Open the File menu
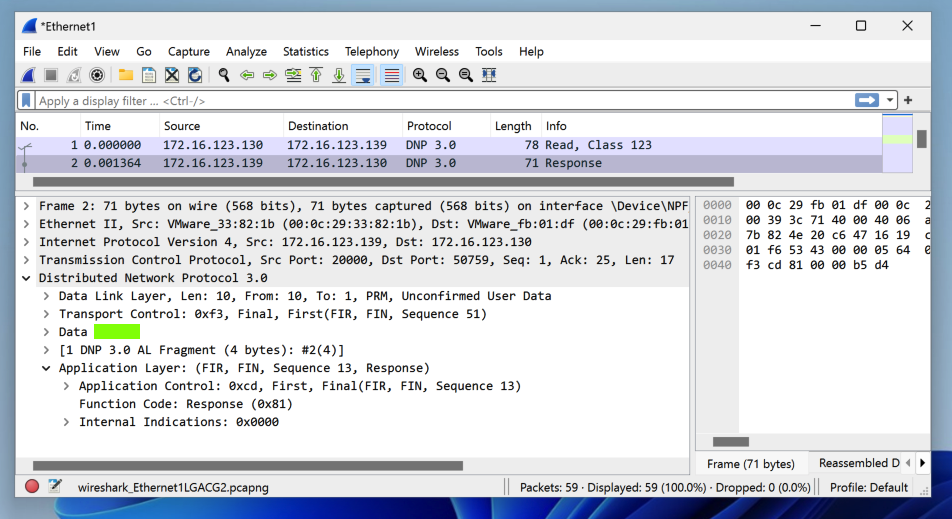The height and width of the screenshot is (519, 952). click(x=32, y=52)
